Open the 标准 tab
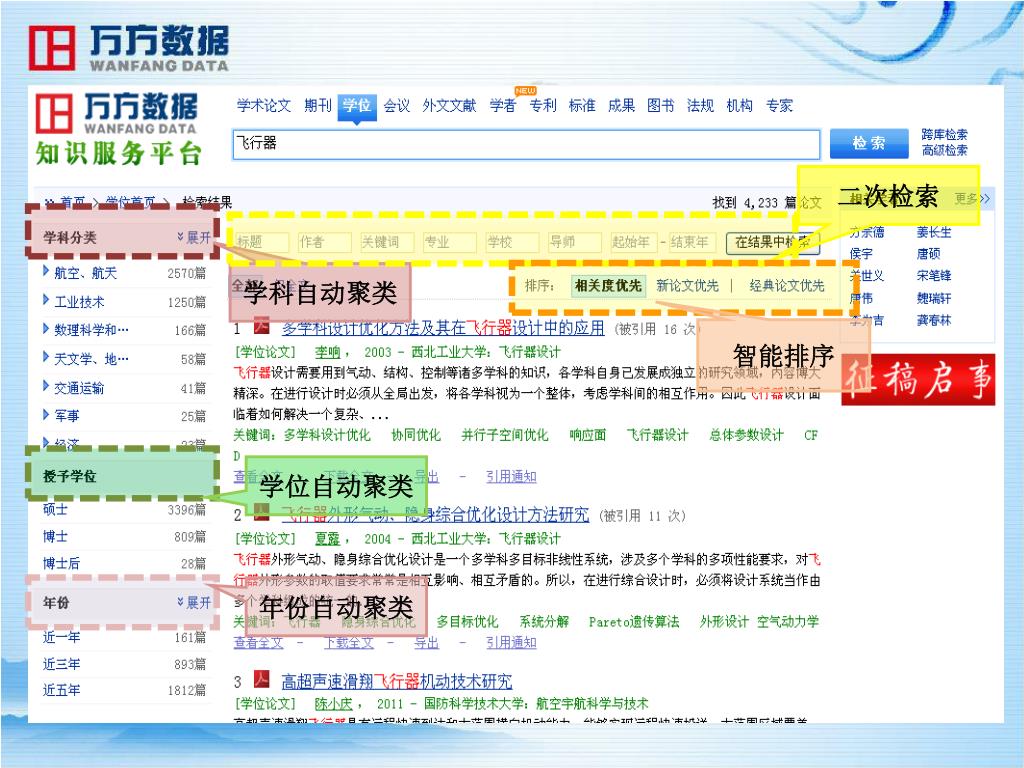1024x768 pixels. (582, 105)
